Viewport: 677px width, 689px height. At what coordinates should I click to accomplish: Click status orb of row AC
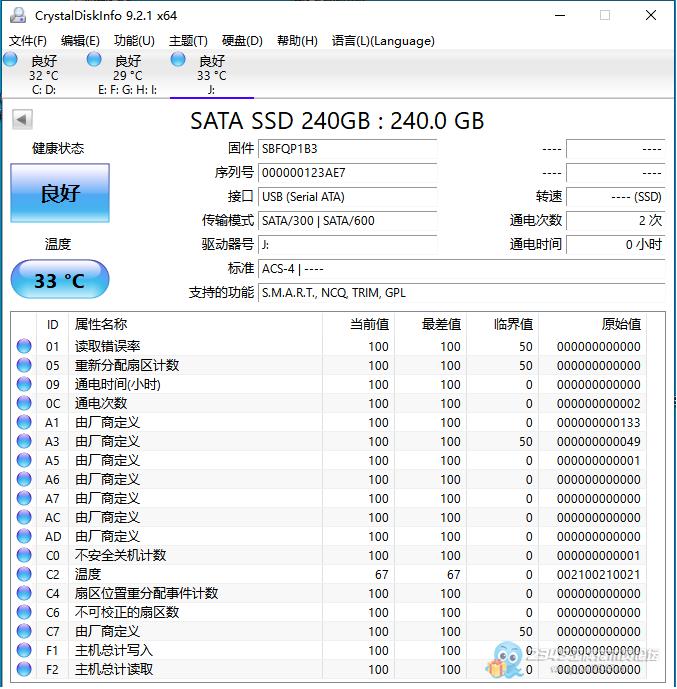(x=24, y=517)
